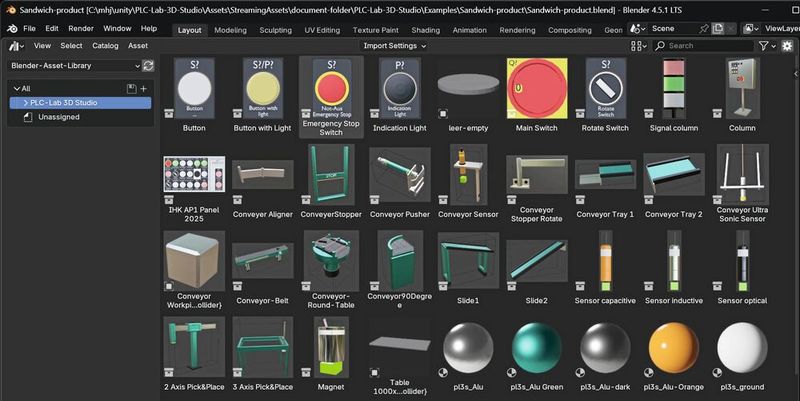Image resolution: width=800 pixels, height=401 pixels.
Task: Open the Scene browse icon dropdown
Action: pos(638,29)
